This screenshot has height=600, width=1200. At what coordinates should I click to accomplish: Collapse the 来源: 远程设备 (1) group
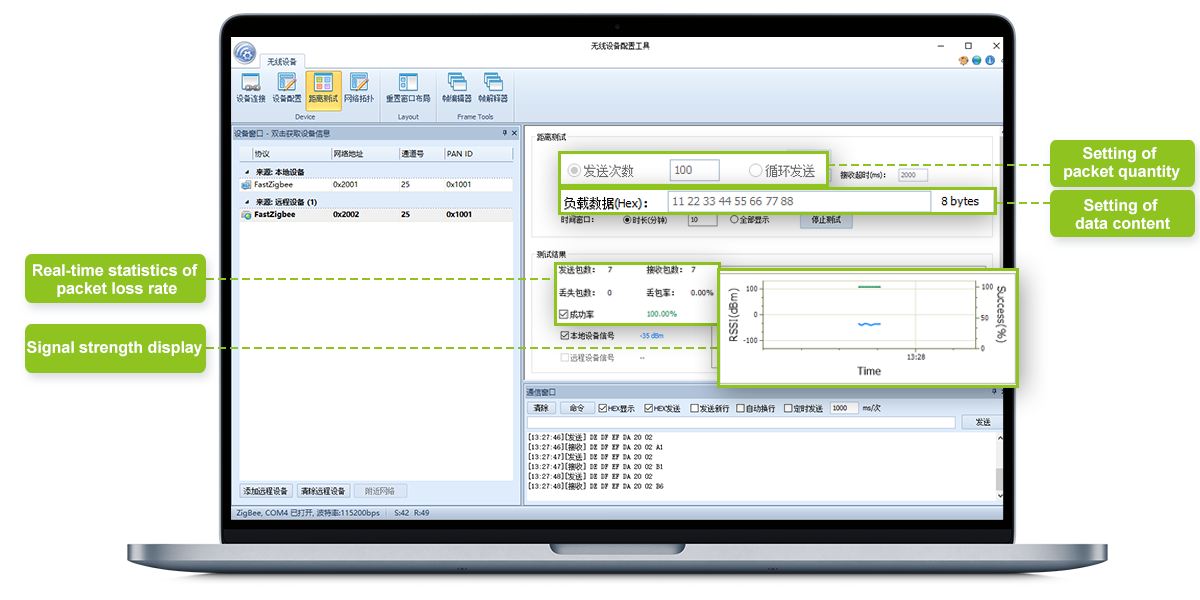click(245, 202)
